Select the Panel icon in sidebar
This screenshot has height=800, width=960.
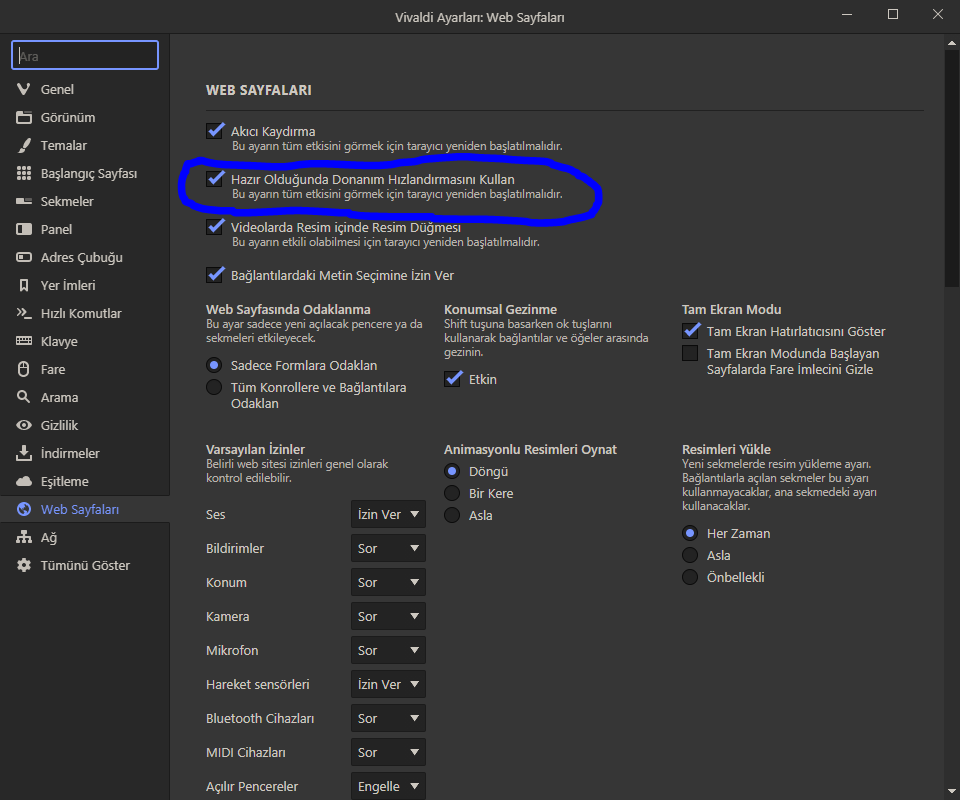pyautogui.click(x=23, y=230)
